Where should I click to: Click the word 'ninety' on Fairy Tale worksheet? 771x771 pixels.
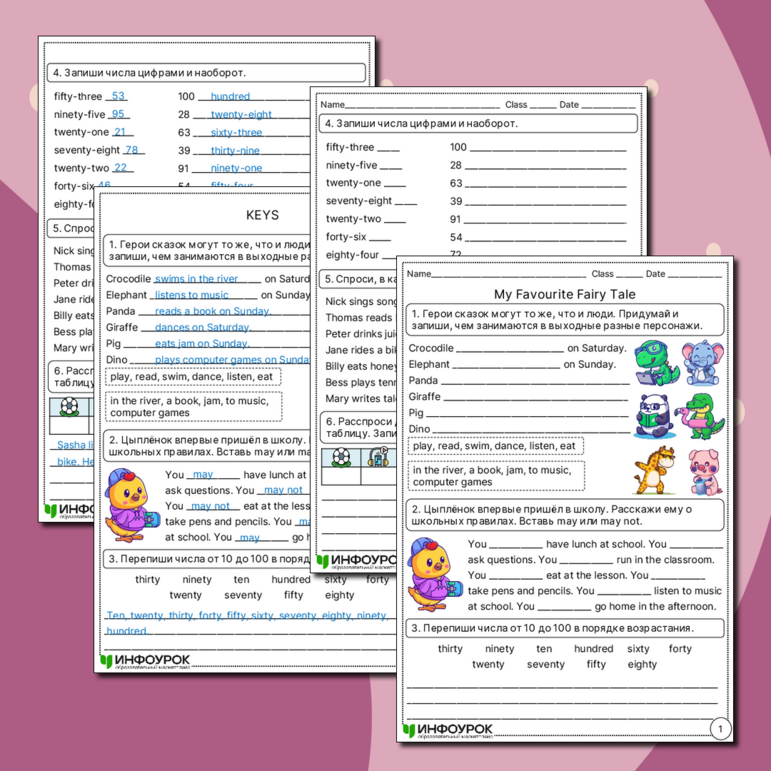(x=500, y=649)
